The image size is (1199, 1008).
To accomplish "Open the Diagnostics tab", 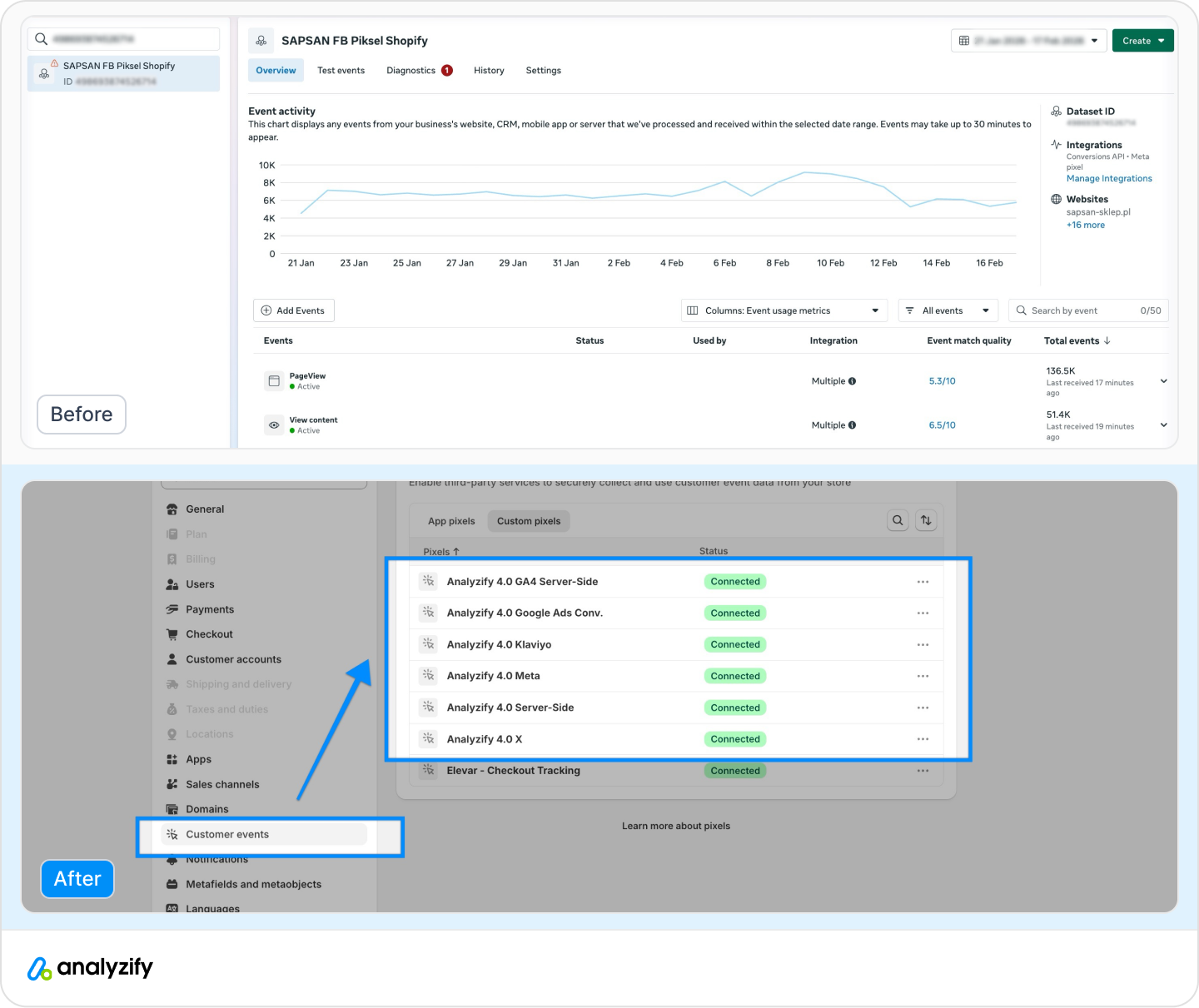I will [419, 71].
